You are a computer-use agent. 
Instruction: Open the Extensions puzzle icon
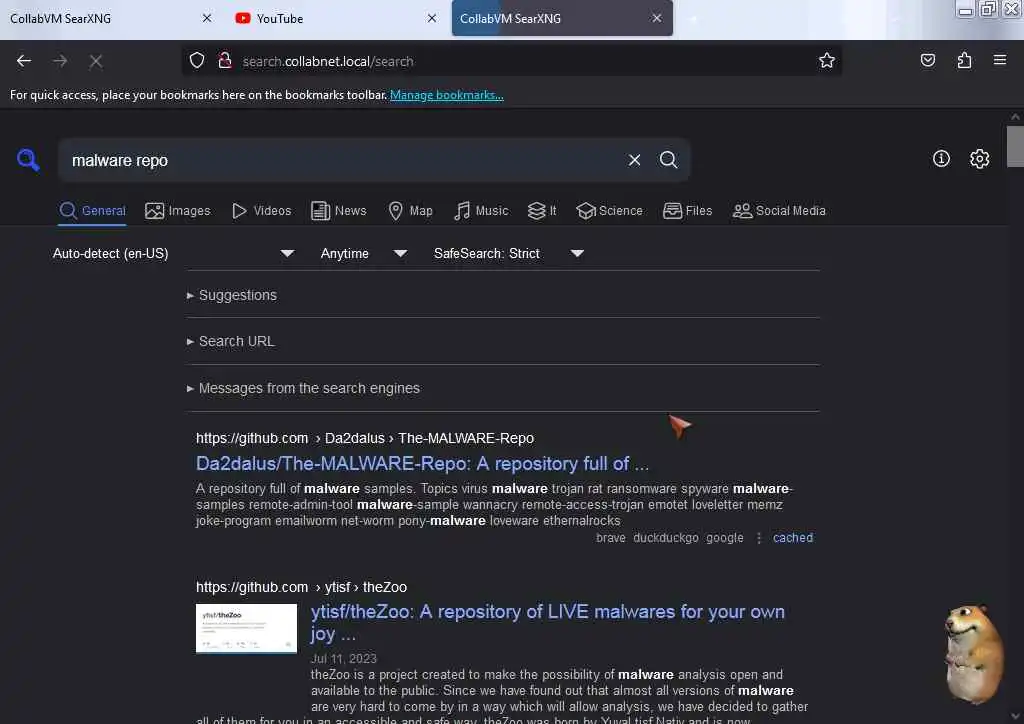[964, 61]
